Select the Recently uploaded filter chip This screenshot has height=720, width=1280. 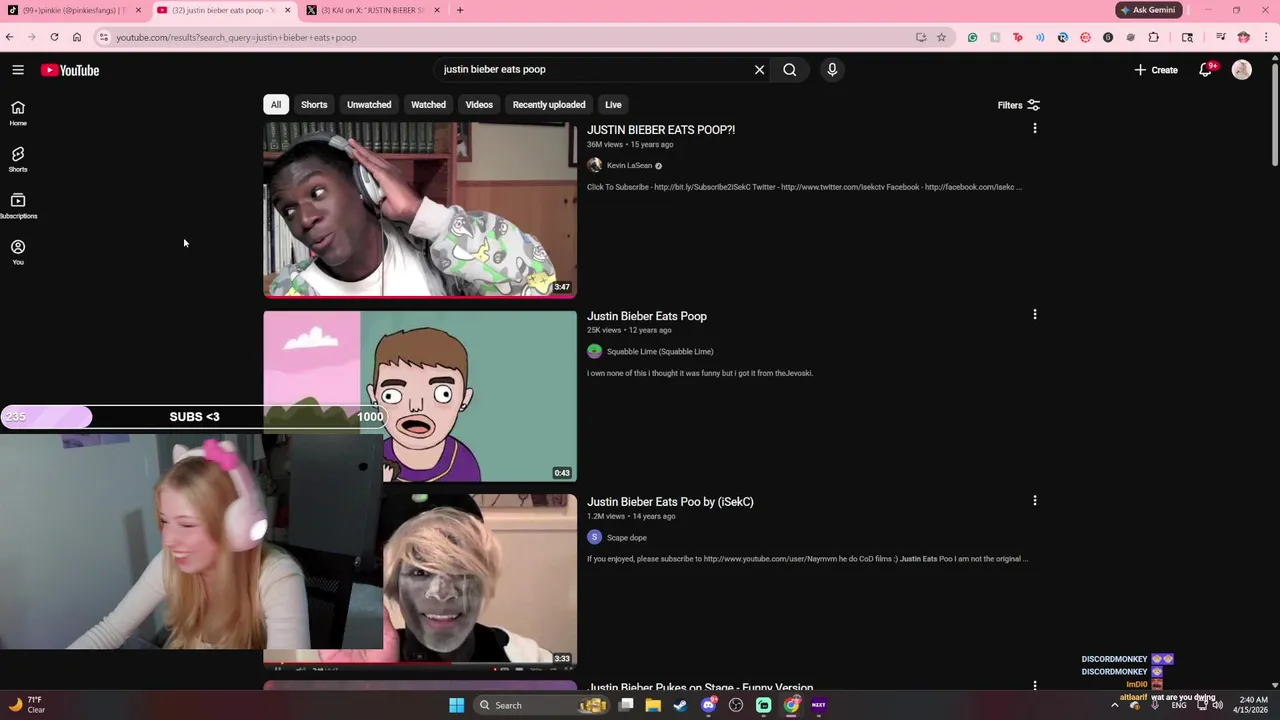tap(549, 104)
